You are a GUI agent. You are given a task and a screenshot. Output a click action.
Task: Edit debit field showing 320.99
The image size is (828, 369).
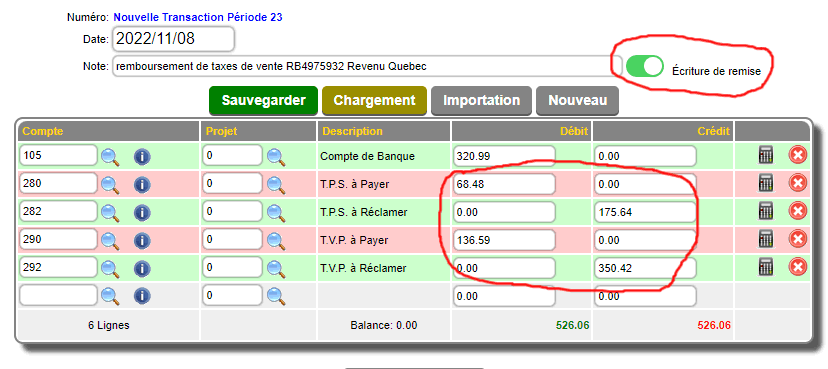[504, 157]
